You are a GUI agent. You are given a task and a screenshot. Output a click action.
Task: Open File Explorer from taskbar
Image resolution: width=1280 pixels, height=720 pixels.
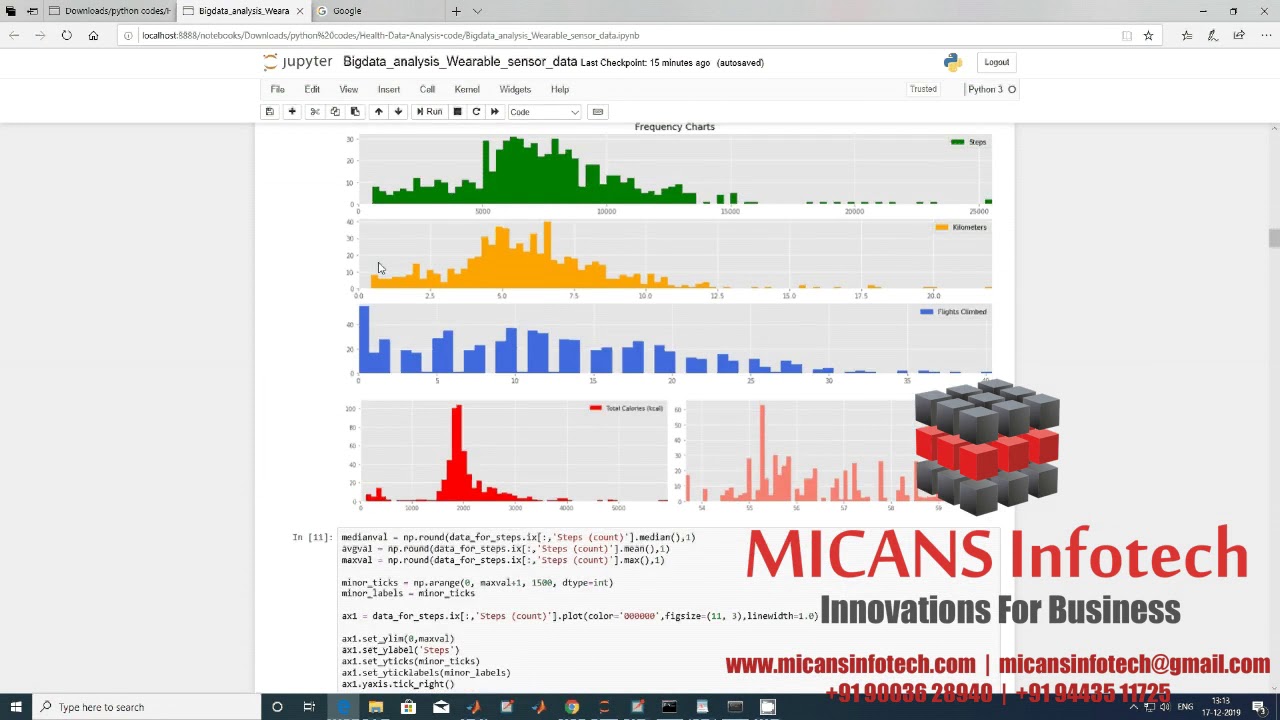click(x=375, y=707)
